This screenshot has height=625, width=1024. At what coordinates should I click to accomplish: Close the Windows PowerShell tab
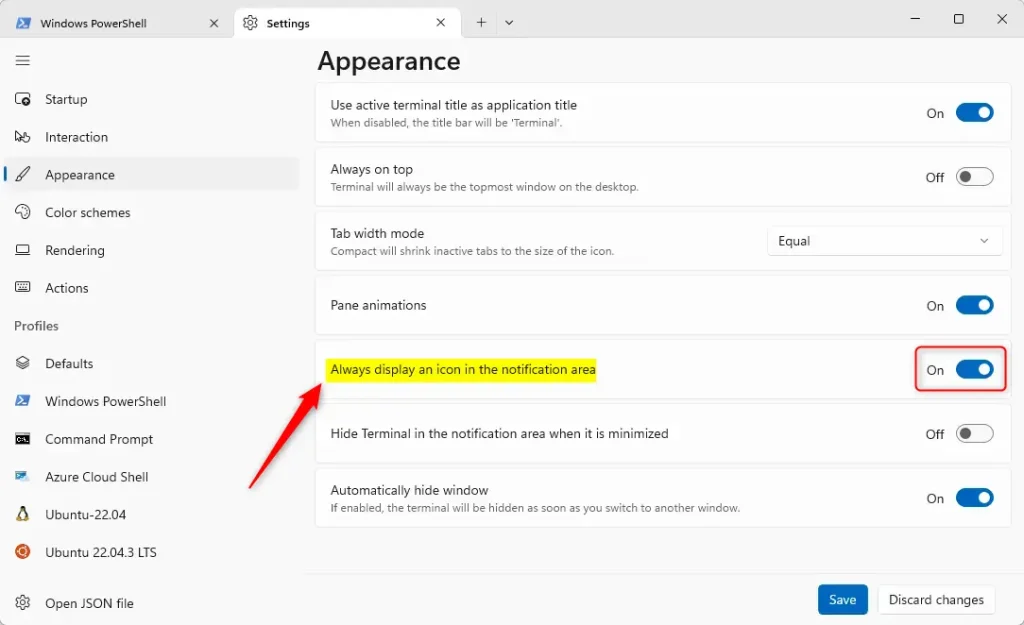coord(214,24)
